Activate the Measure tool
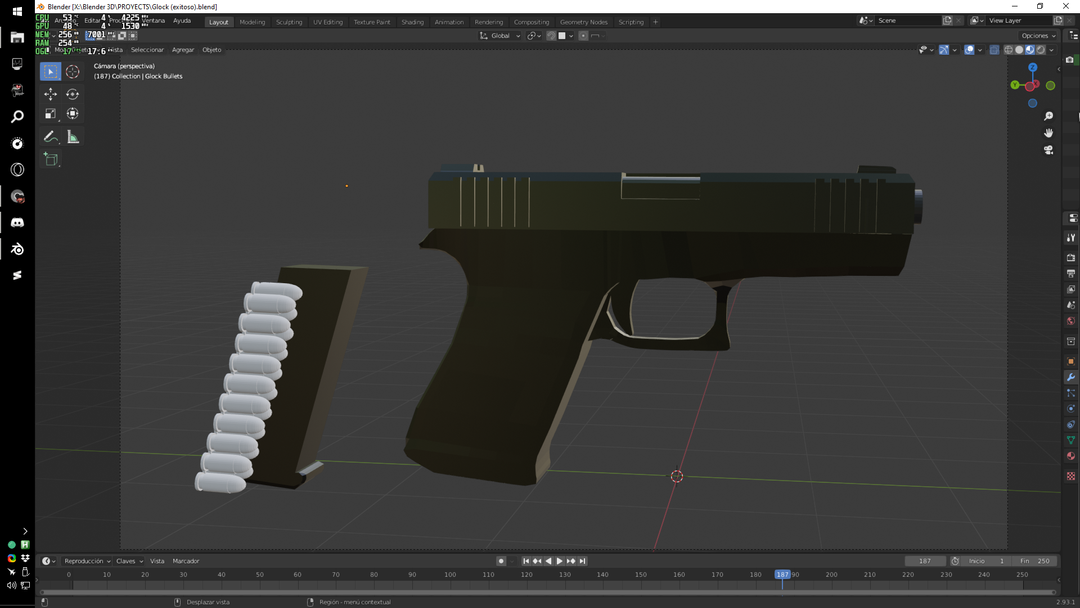 pyautogui.click(x=72, y=136)
